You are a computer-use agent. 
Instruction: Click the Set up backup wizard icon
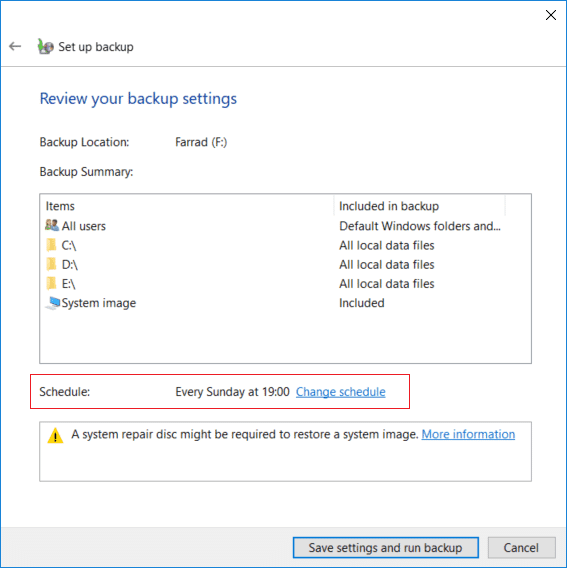click(x=45, y=46)
